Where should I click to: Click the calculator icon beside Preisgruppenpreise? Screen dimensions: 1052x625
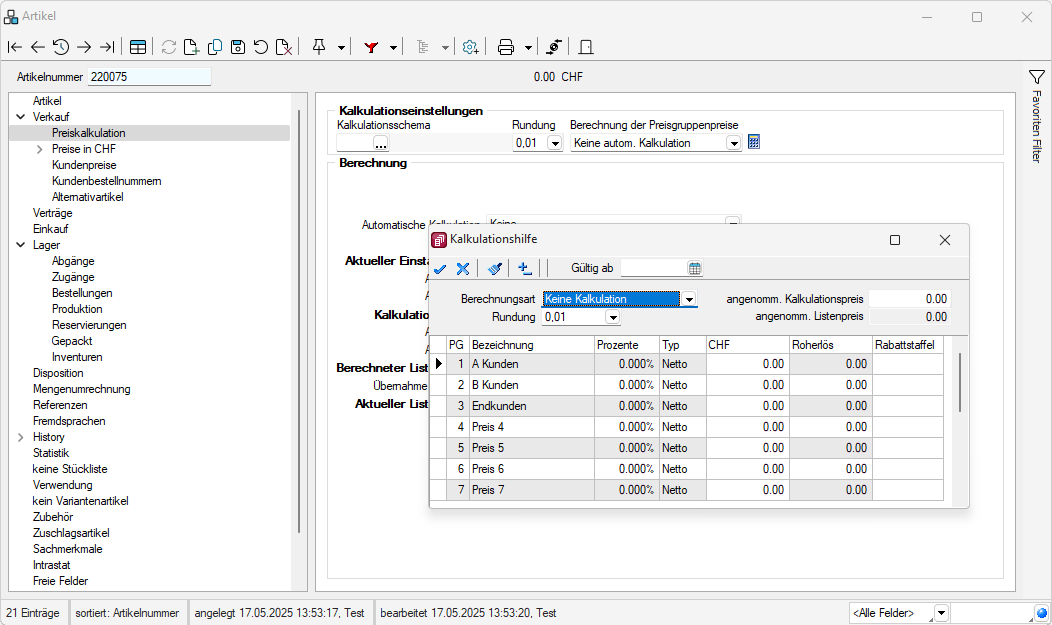pyautogui.click(x=754, y=143)
